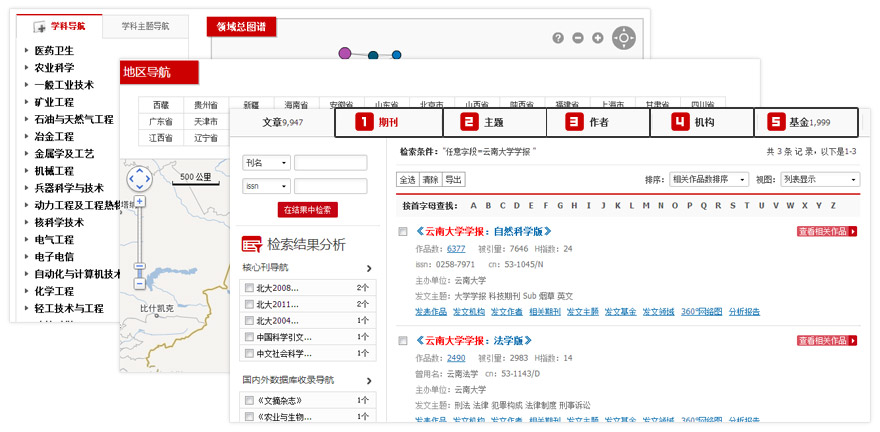
Task: Click the graph pan/recenter compass icon
Action: coord(624,38)
